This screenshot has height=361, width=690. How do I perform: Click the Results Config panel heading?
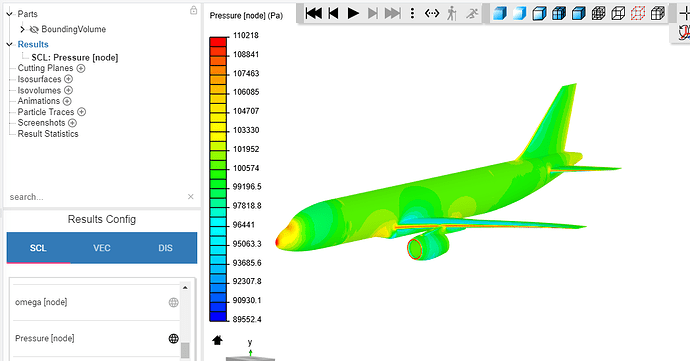click(x=102, y=219)
